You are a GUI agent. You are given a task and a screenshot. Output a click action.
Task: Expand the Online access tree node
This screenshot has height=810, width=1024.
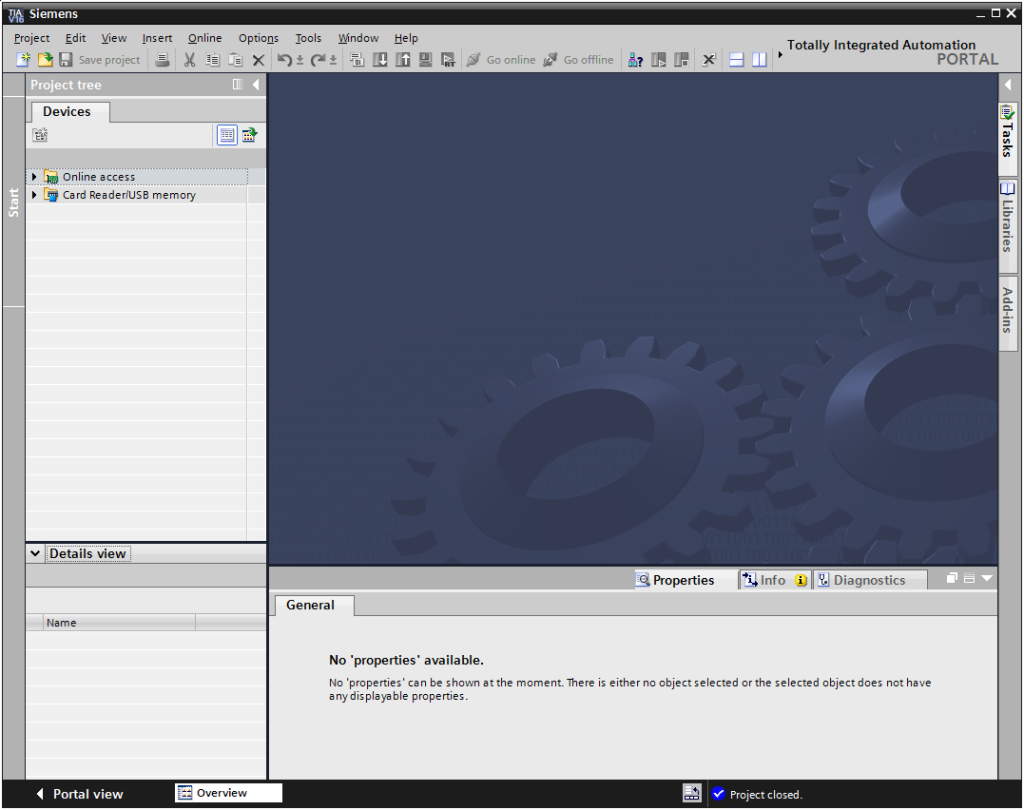coord(34,177)
